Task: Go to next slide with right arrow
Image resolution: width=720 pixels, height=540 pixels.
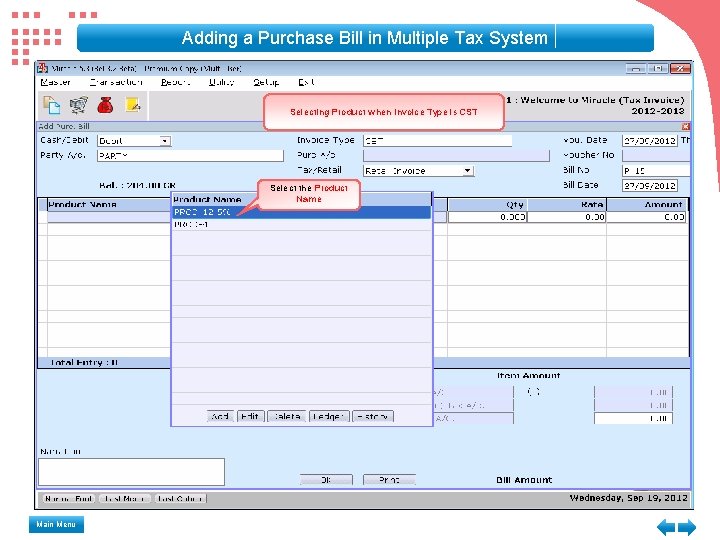Action: coord(686,527)
